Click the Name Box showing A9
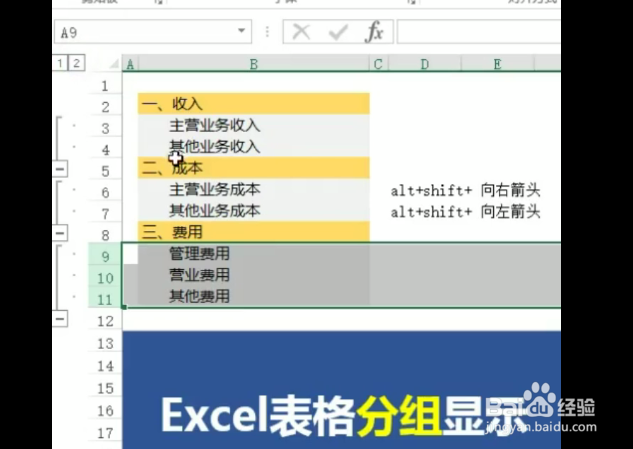The width and height of the screenshot is (633, 449). click(153, 31)
